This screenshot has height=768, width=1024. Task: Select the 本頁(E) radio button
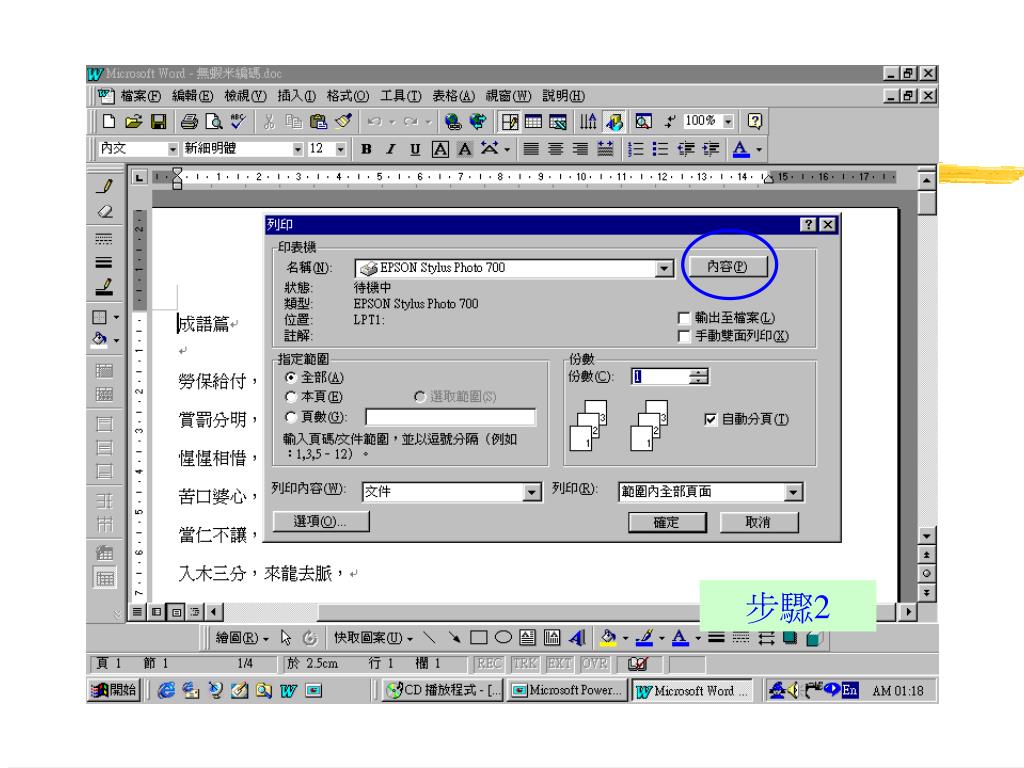pos(291,396)
